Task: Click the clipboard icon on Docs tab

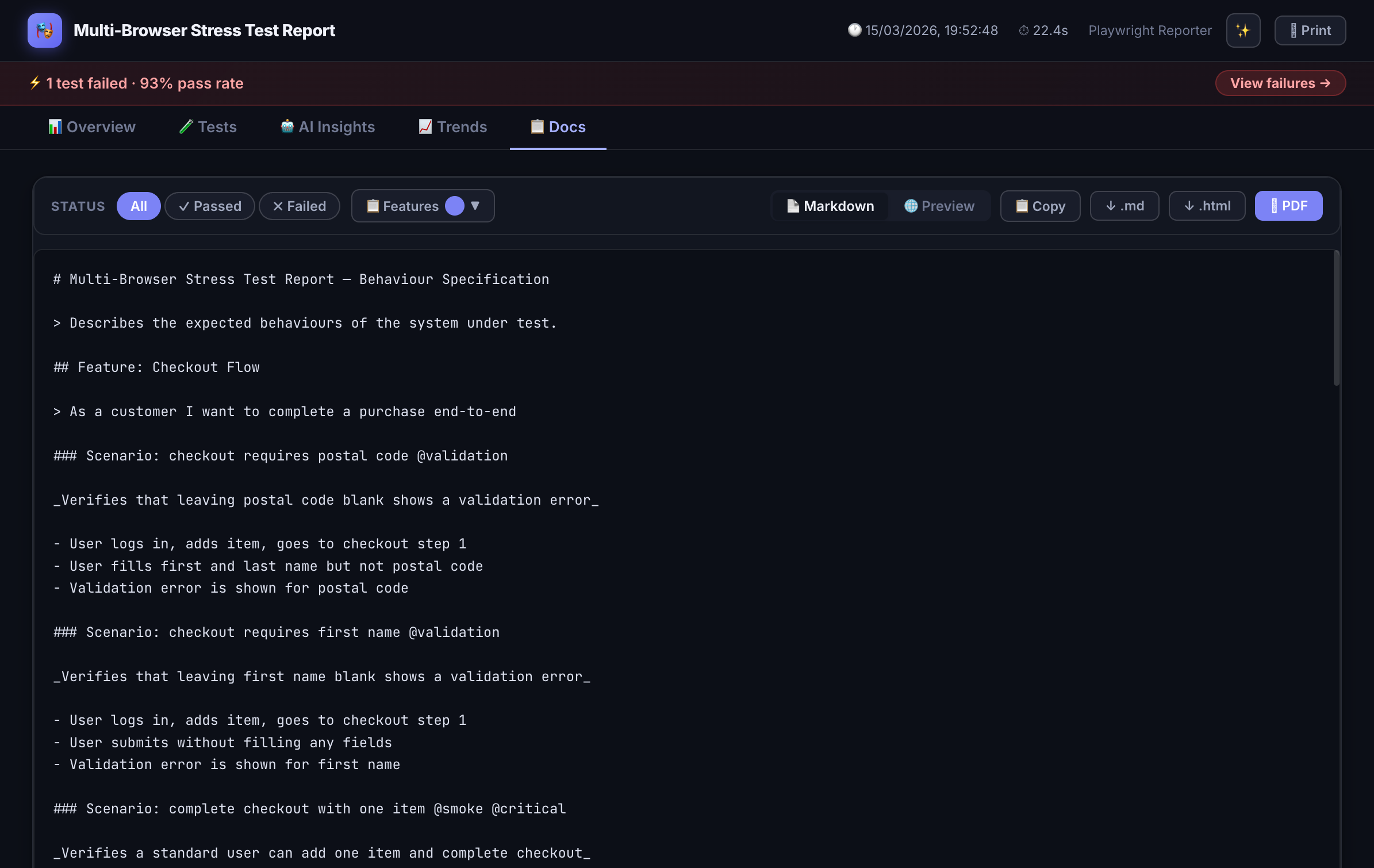Action: pyautogui.click(x=538, y=126)
